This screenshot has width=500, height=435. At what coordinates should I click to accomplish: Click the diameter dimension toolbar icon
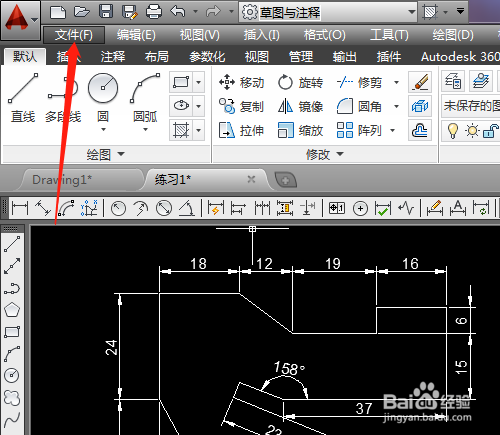(x=164, y=208)
